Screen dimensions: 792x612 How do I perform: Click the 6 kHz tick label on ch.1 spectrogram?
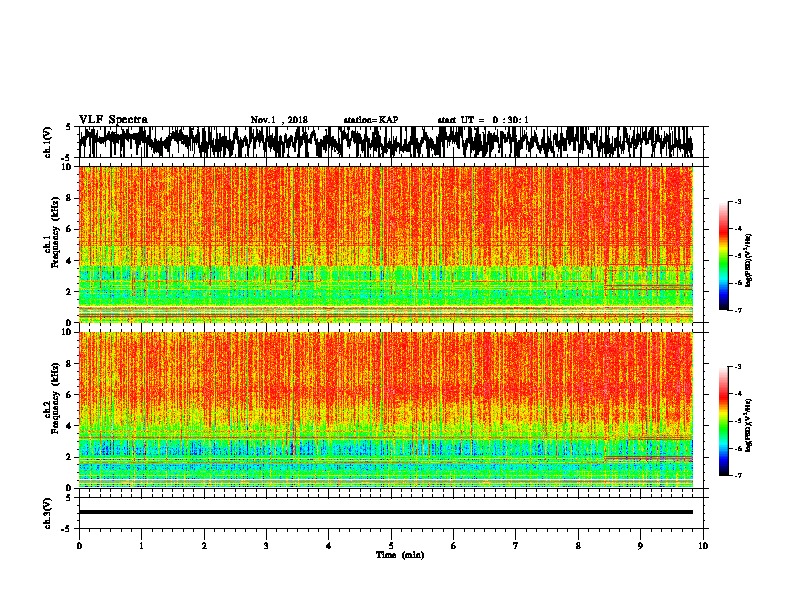(x=71, y=229)
